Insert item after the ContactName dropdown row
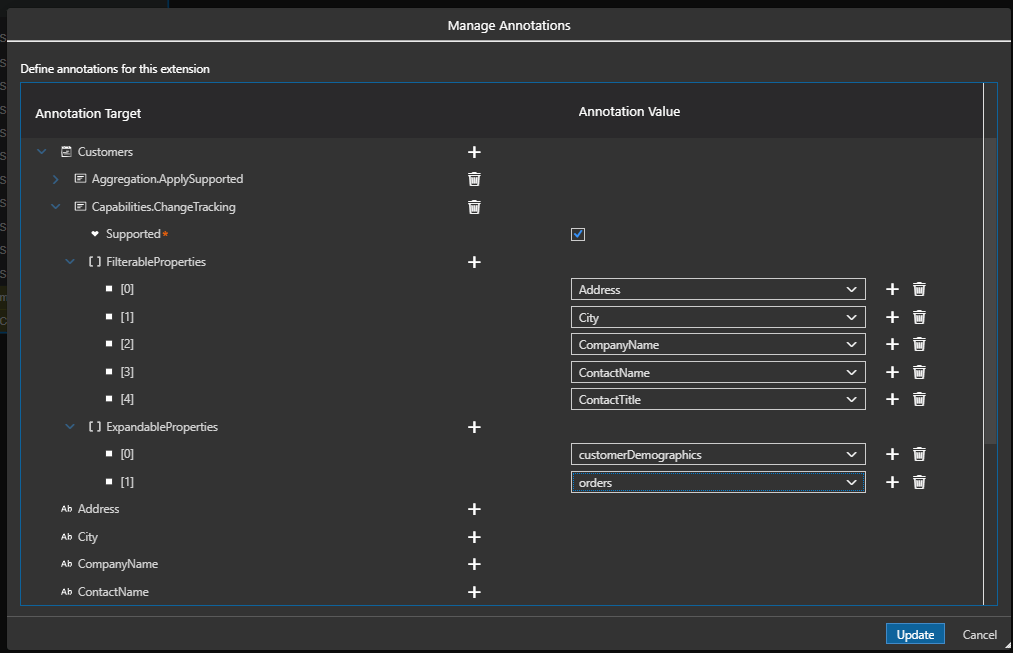1013x653 pixels. coord(892,372)
